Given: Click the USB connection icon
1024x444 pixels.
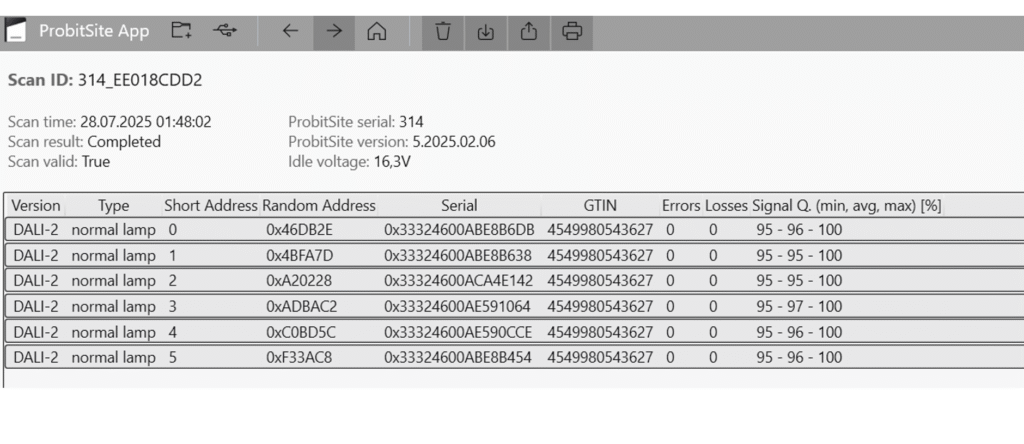Looking at the screenshot, I should [225, 31].
